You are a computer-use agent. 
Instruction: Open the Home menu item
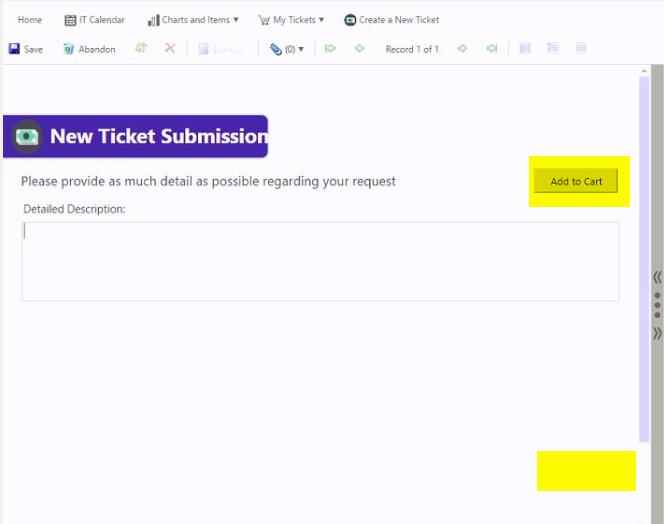[x=30, y=20]
